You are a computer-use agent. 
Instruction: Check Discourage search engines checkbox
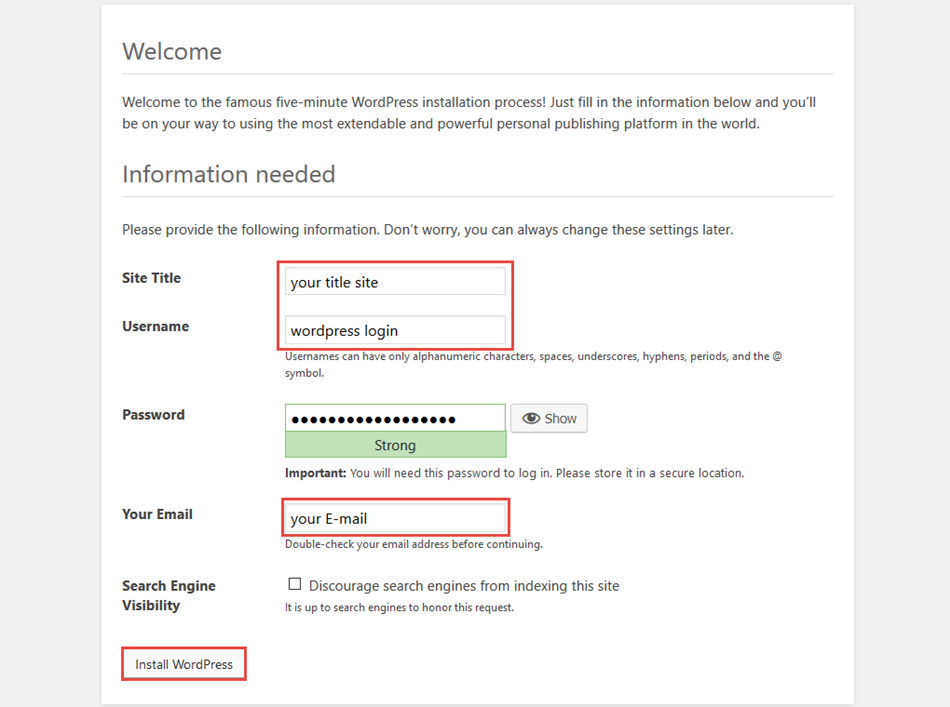[x=295, y=585]
